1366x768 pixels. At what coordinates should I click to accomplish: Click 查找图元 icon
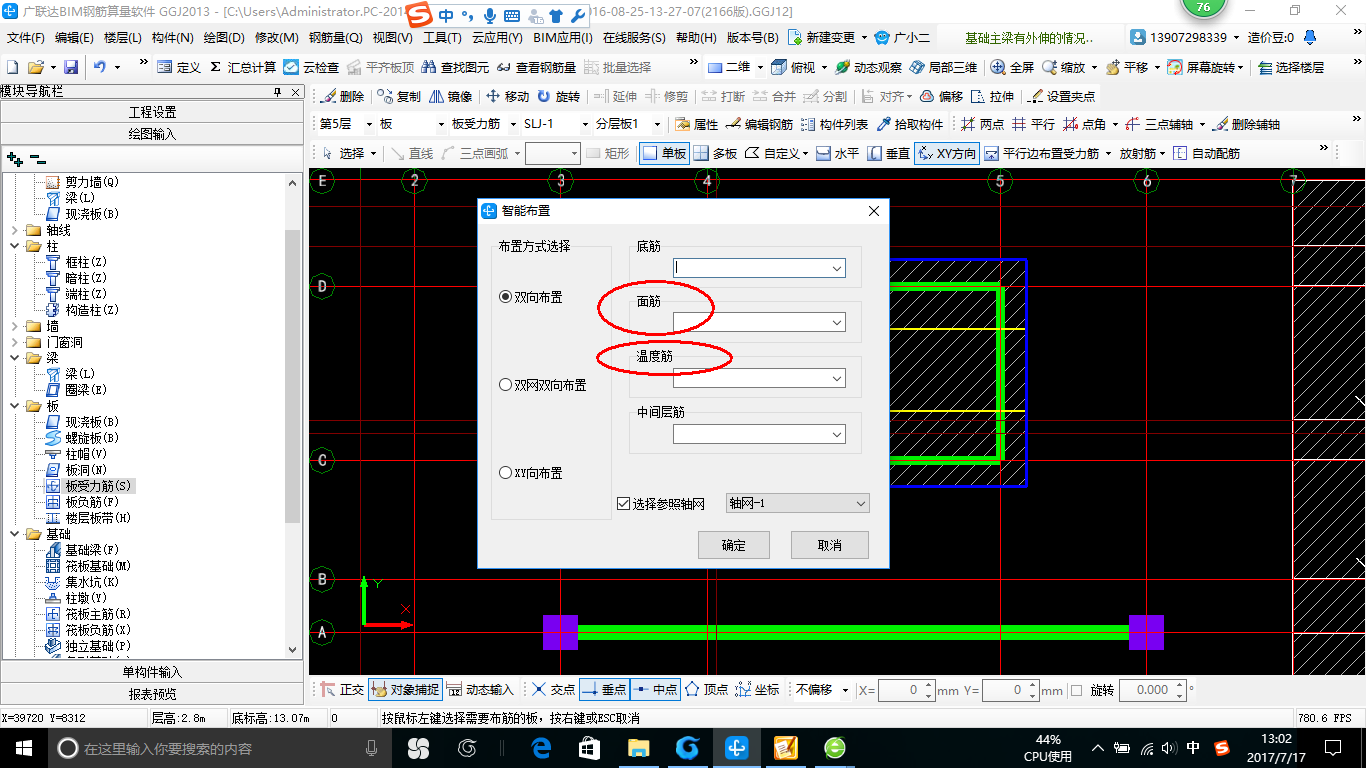coord(456,67)
